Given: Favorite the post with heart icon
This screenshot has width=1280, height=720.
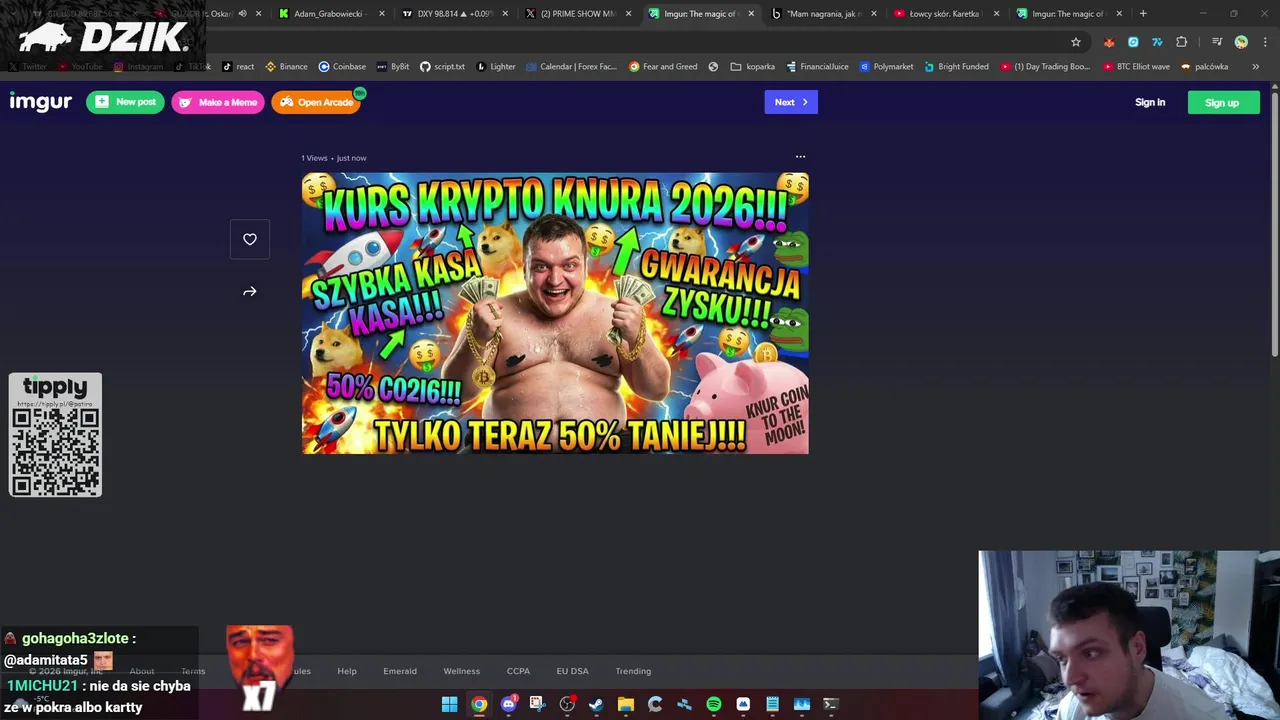Looking at the screenshot, I should [250, 239].
